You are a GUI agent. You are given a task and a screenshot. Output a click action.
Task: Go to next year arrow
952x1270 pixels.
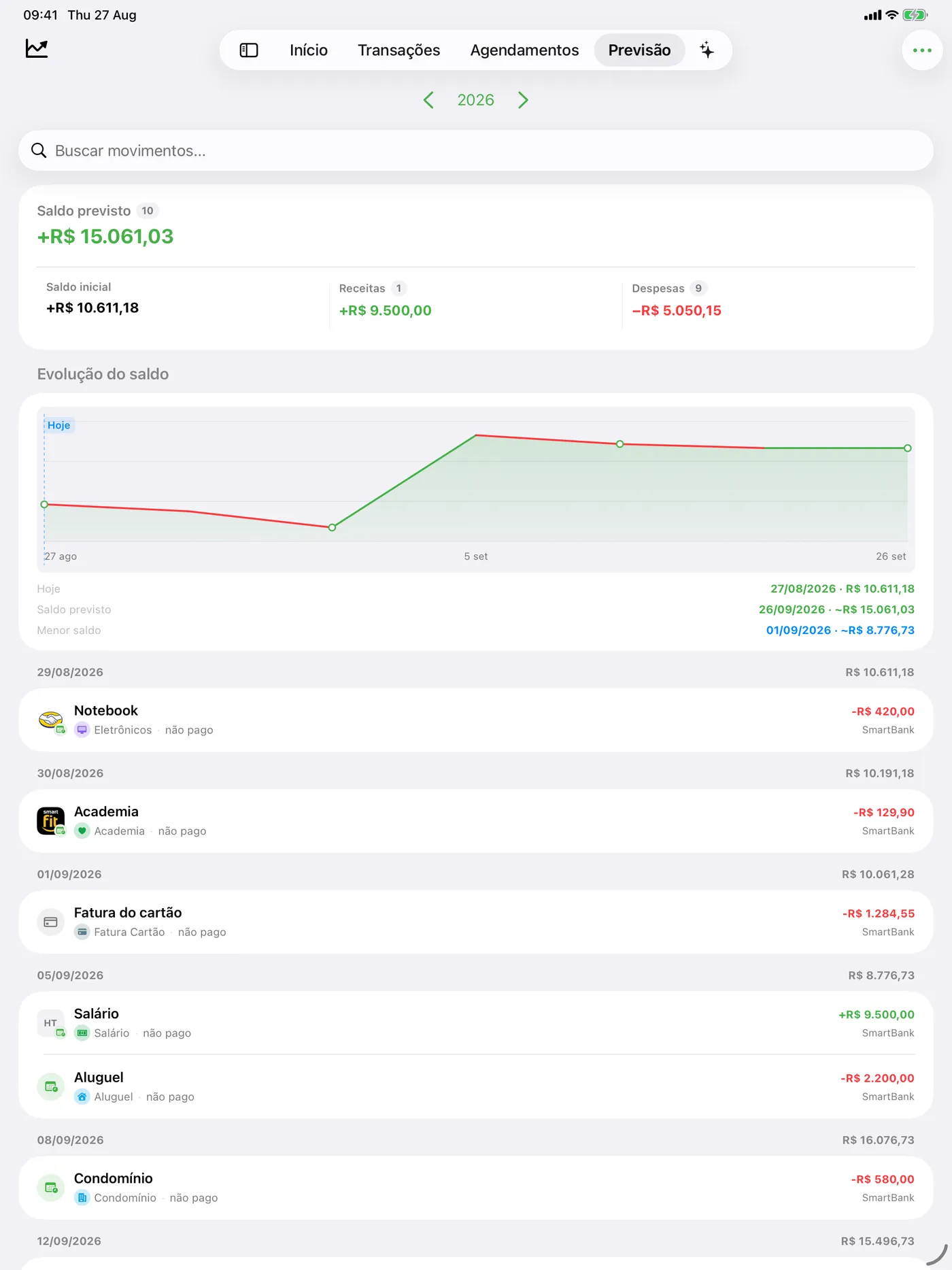click(x=523, y=100)
